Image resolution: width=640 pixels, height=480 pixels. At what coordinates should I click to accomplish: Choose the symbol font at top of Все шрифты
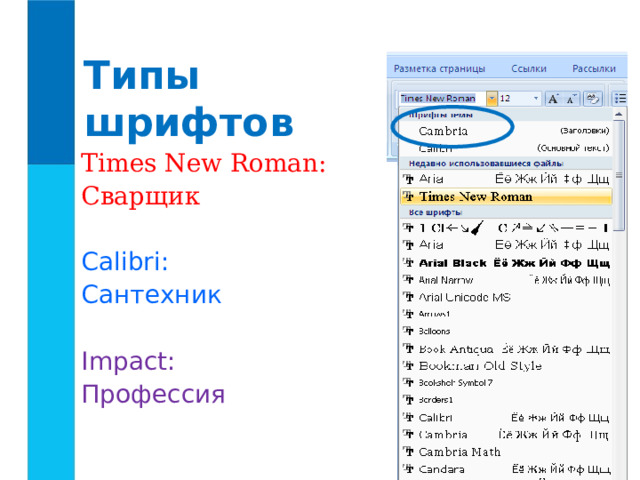pos(506,228)
